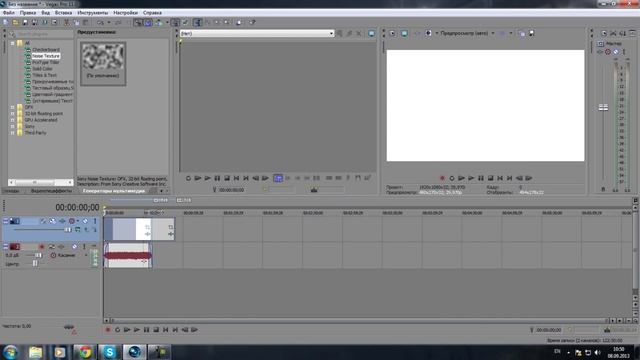This screenshot has width=640, height=360.
Task: Open the Undo history dropdown arrow
Action: click(x=109, y=22)
